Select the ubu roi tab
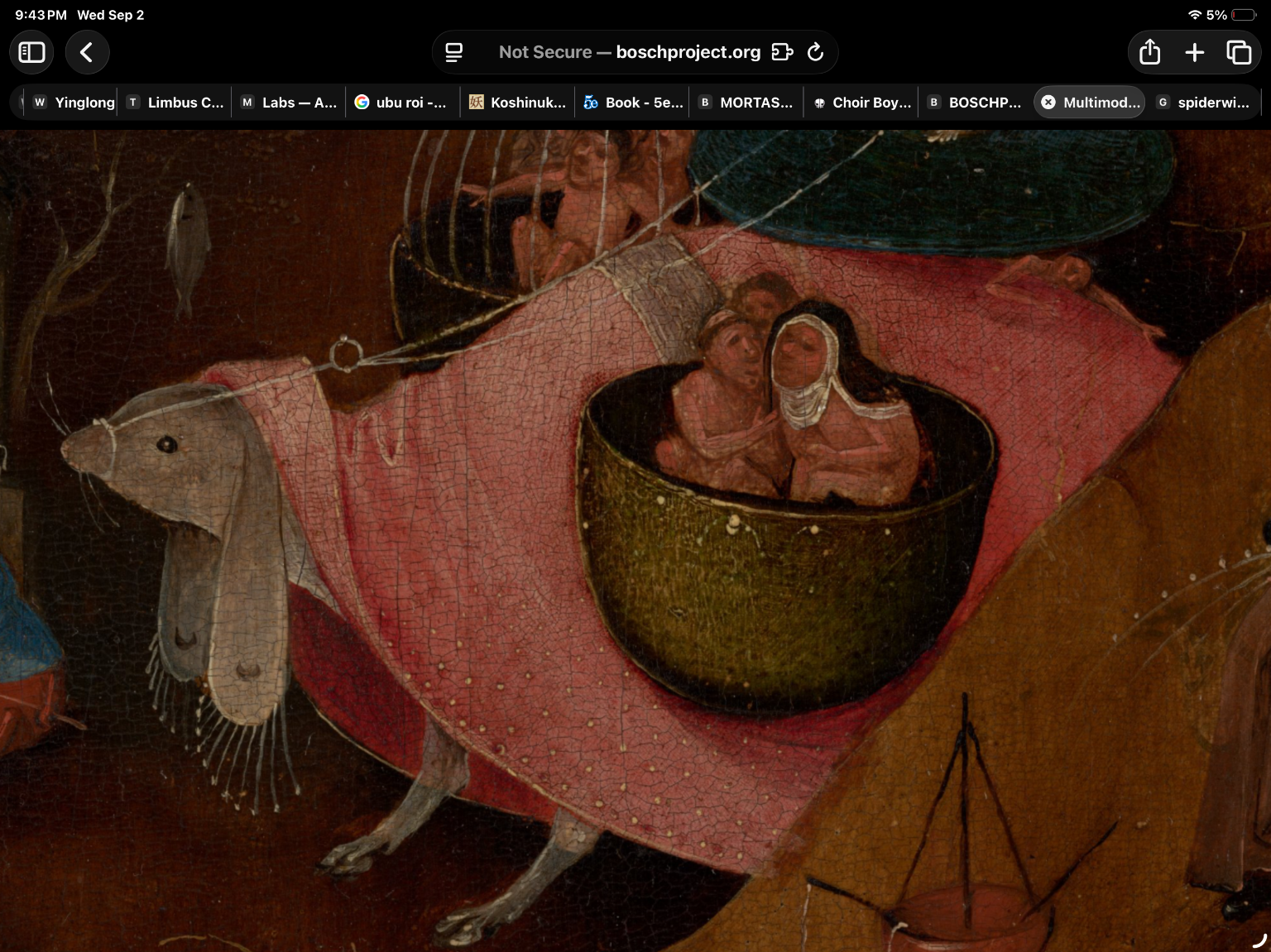 (x=403, y=103)
